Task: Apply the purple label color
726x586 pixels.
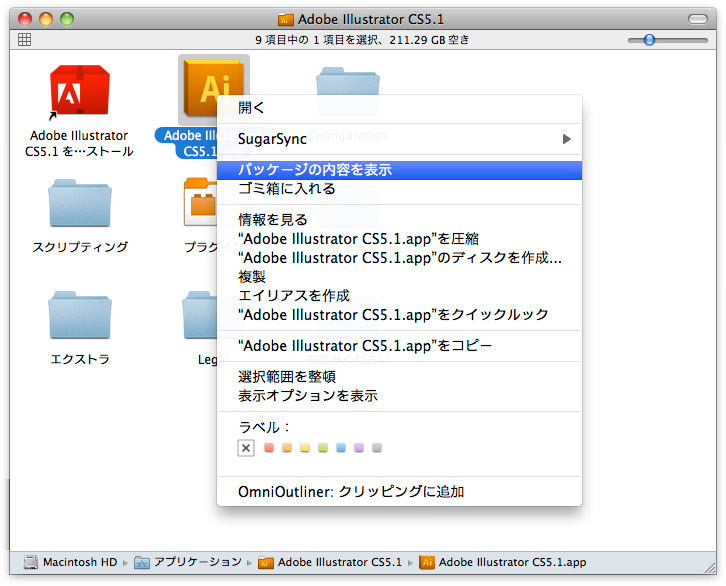Action: 359,448
